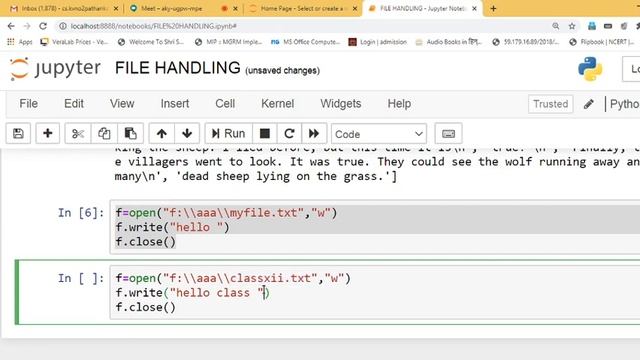Move selected cell up arrow
Viewport: 640px width, 360px height.
pos(162,133)
